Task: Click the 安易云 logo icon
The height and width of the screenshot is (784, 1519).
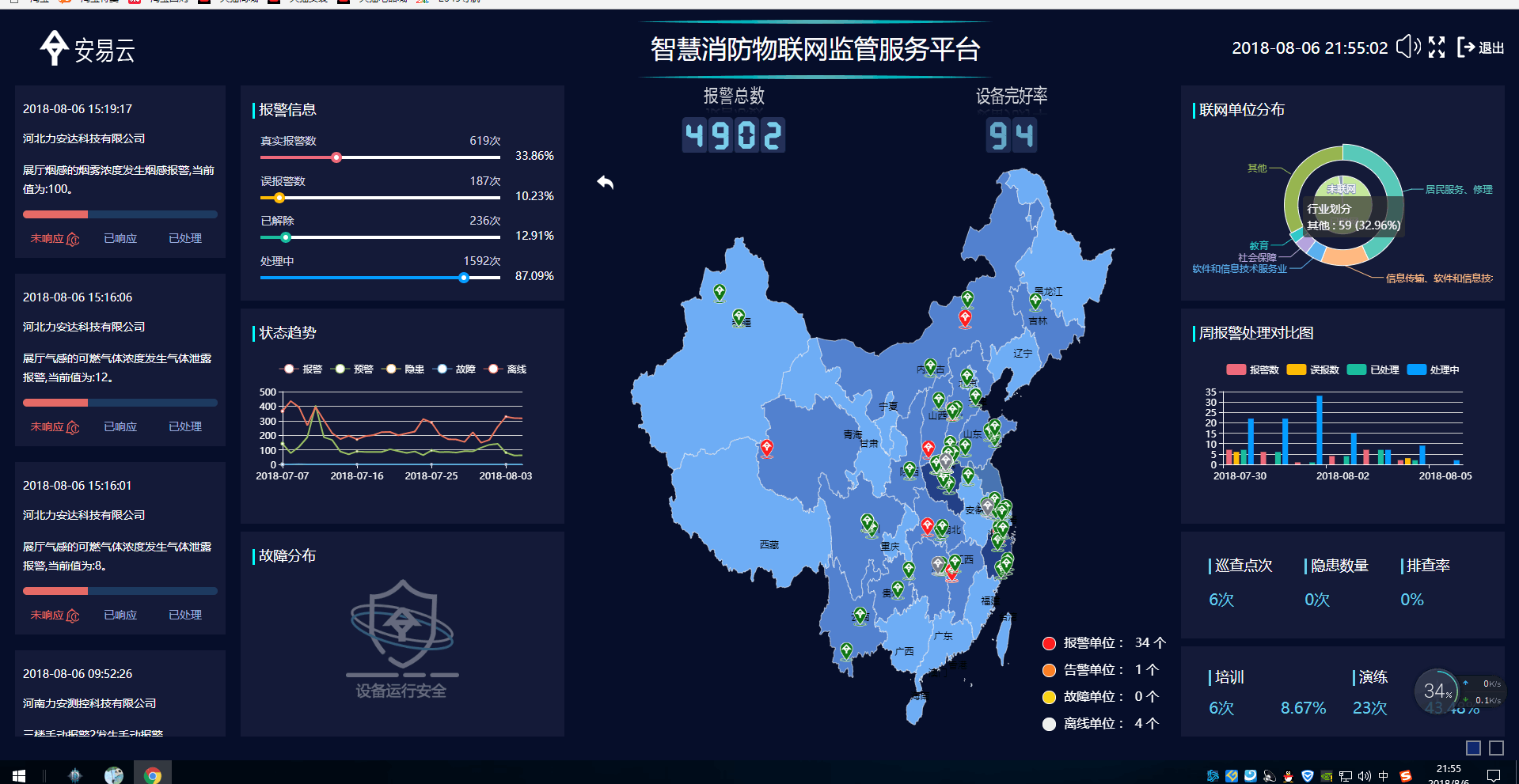Action: pos(54,47)
